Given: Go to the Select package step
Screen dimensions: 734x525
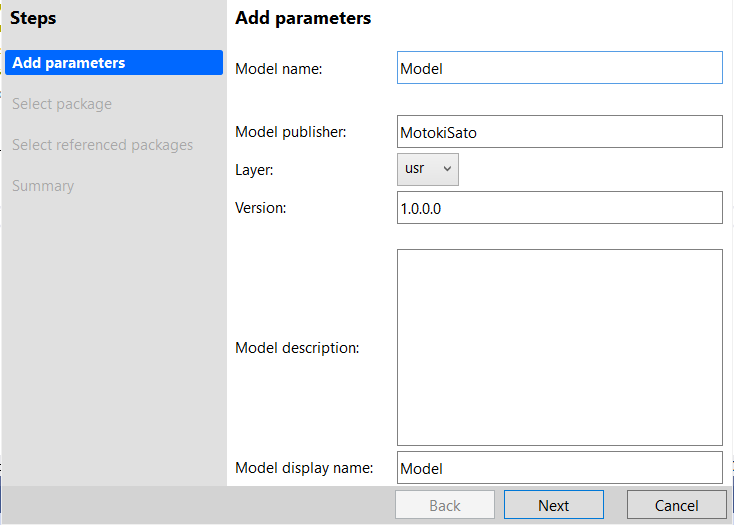Looking at the screenshot, I should [62, 104].
